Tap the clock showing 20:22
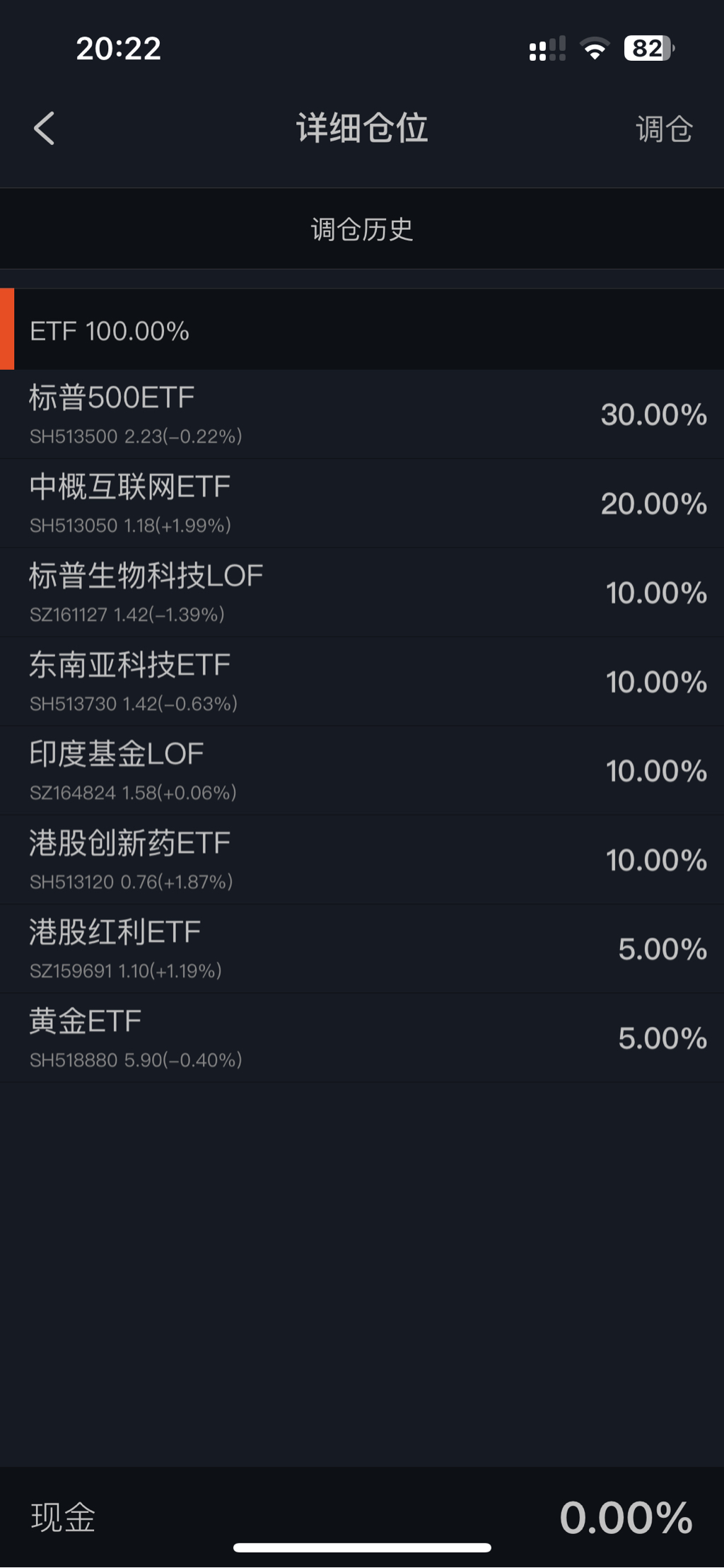This screenshot has height=1568, width=724. click(119, 48)
